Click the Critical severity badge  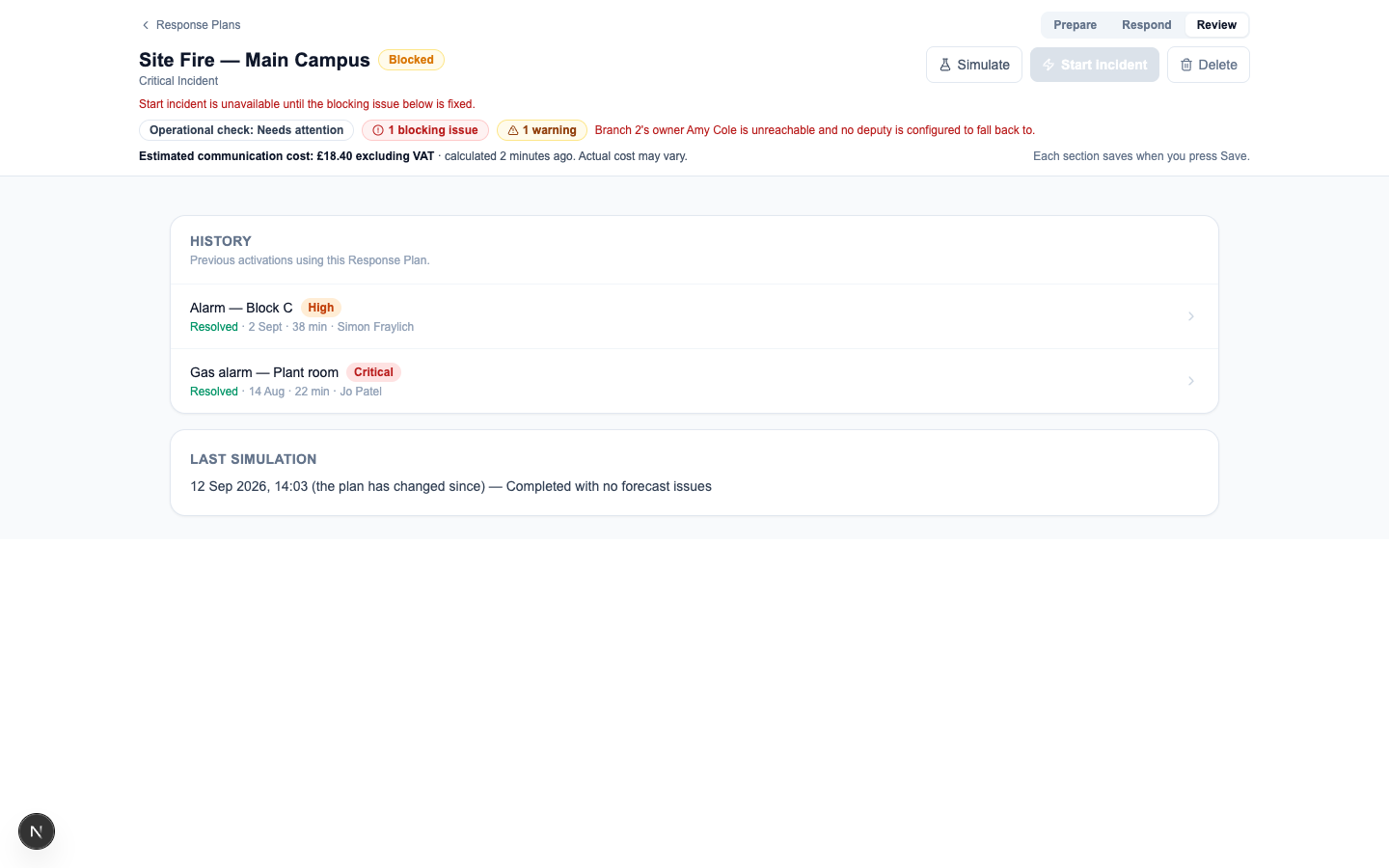click(x=373, y=372)
